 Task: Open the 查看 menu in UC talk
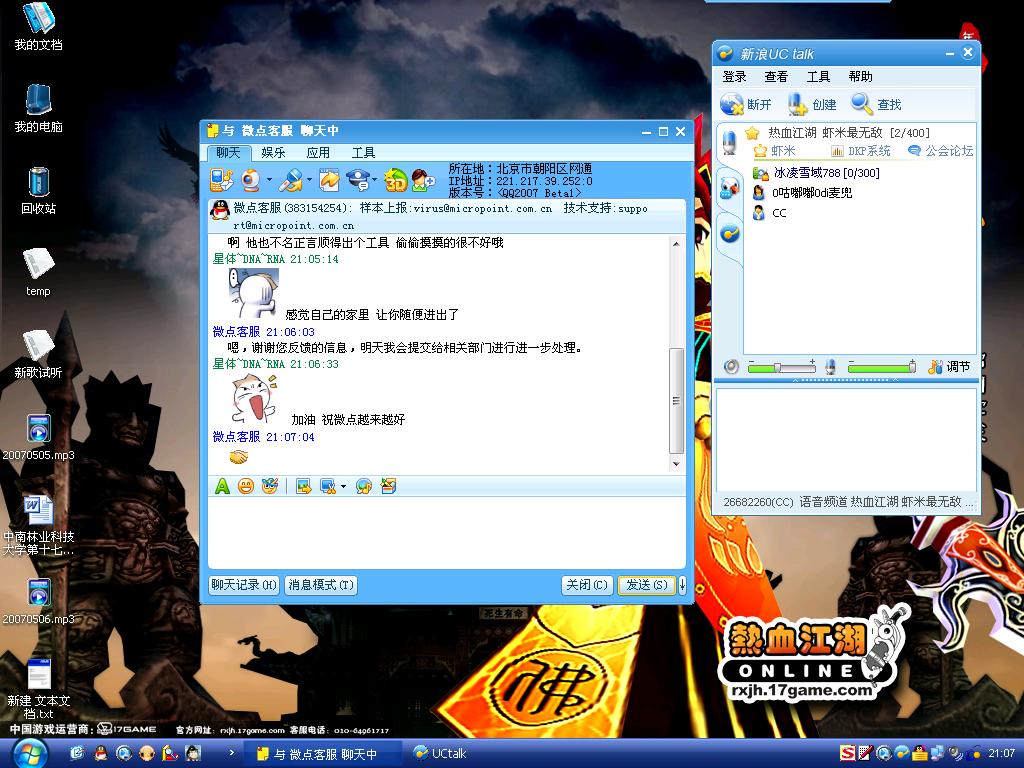click(x=776, y=76)
